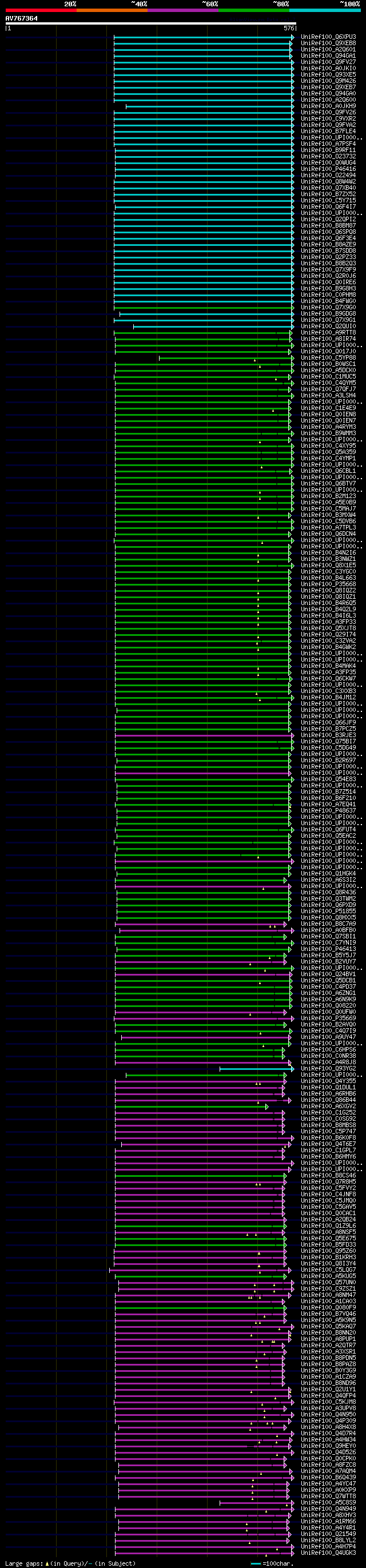Click hit label UniRef100_Q5E675
This screenshot has width=366, height=1568.
[329, 1238]
